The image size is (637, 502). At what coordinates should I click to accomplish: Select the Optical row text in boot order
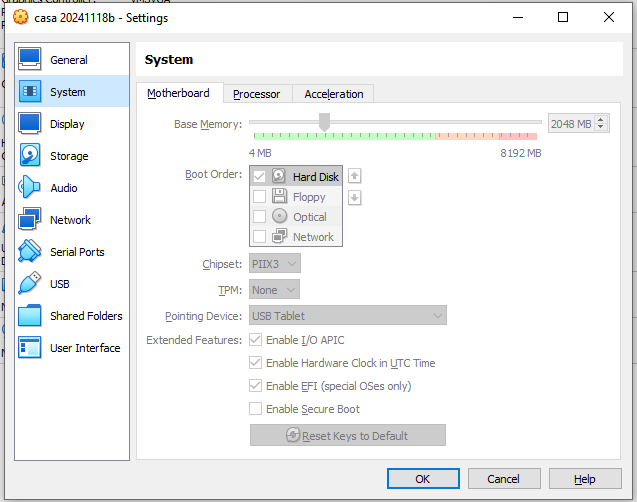pos(310,217)
